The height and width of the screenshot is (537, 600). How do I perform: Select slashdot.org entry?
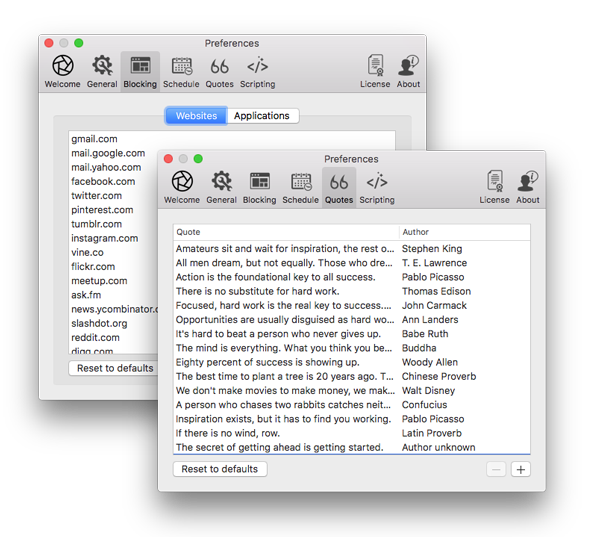[x=99, y=323]
